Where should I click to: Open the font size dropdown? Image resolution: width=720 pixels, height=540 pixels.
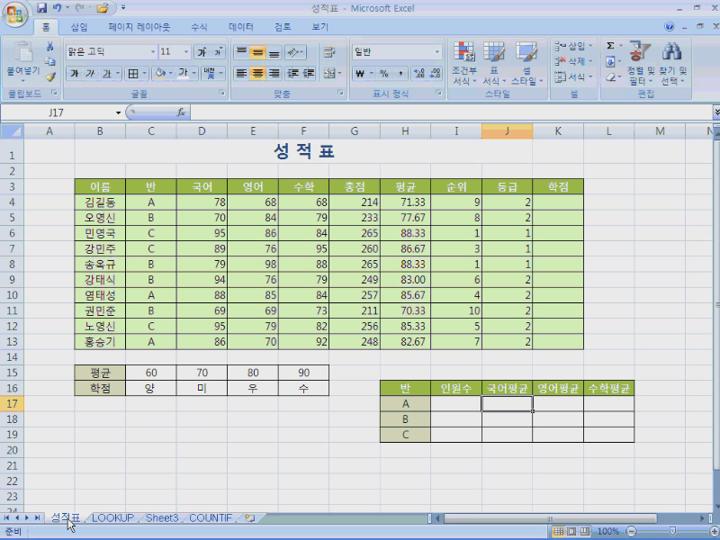coord(186,52)
